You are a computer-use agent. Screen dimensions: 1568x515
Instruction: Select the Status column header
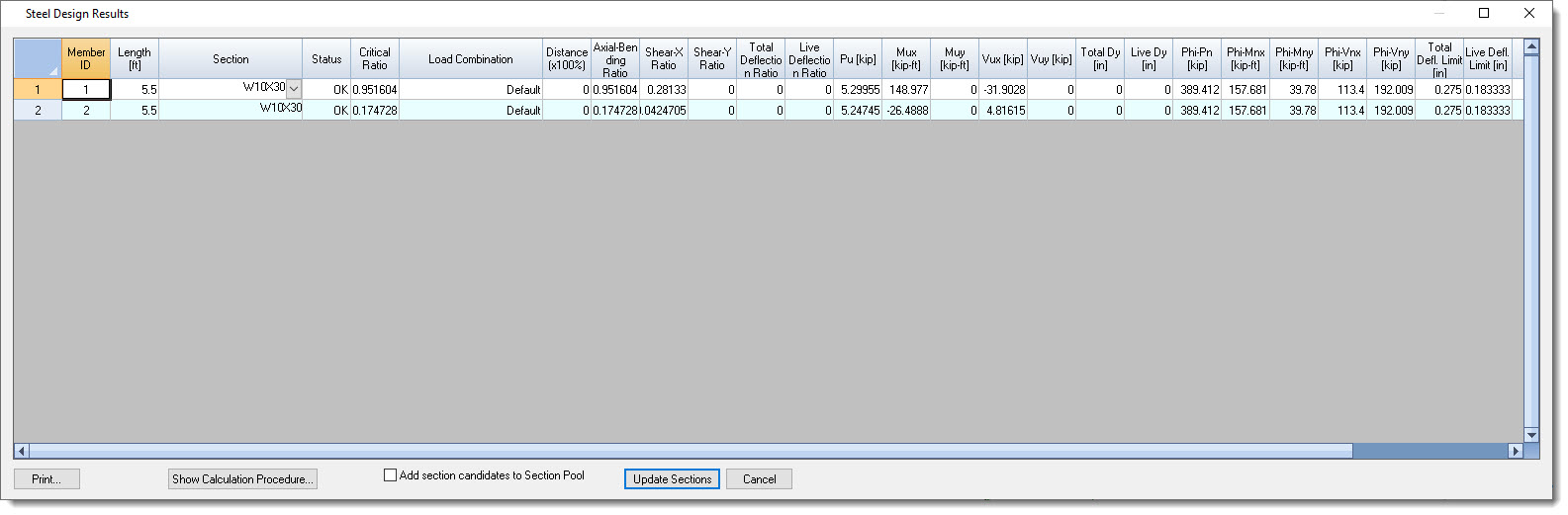click(x=326, y=59)
